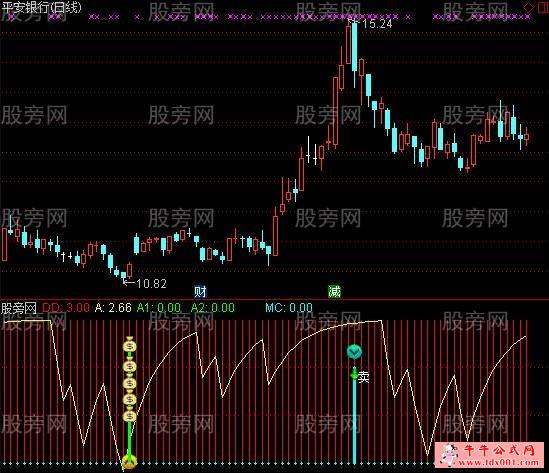Click the DD: 3.00 indicator value
The height and width of the screenshot is (473, 549).
(66, 308)
